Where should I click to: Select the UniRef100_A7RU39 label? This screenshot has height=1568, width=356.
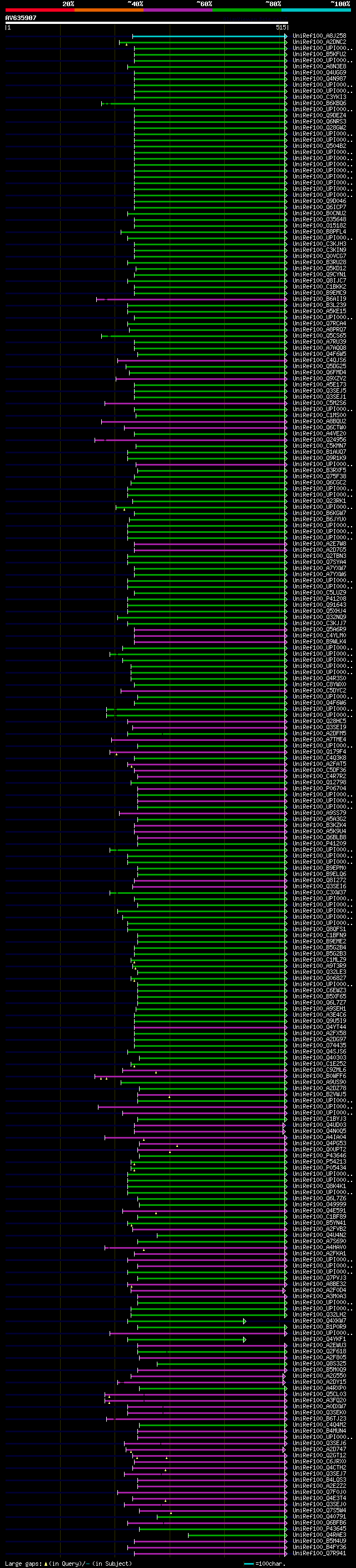319,342
